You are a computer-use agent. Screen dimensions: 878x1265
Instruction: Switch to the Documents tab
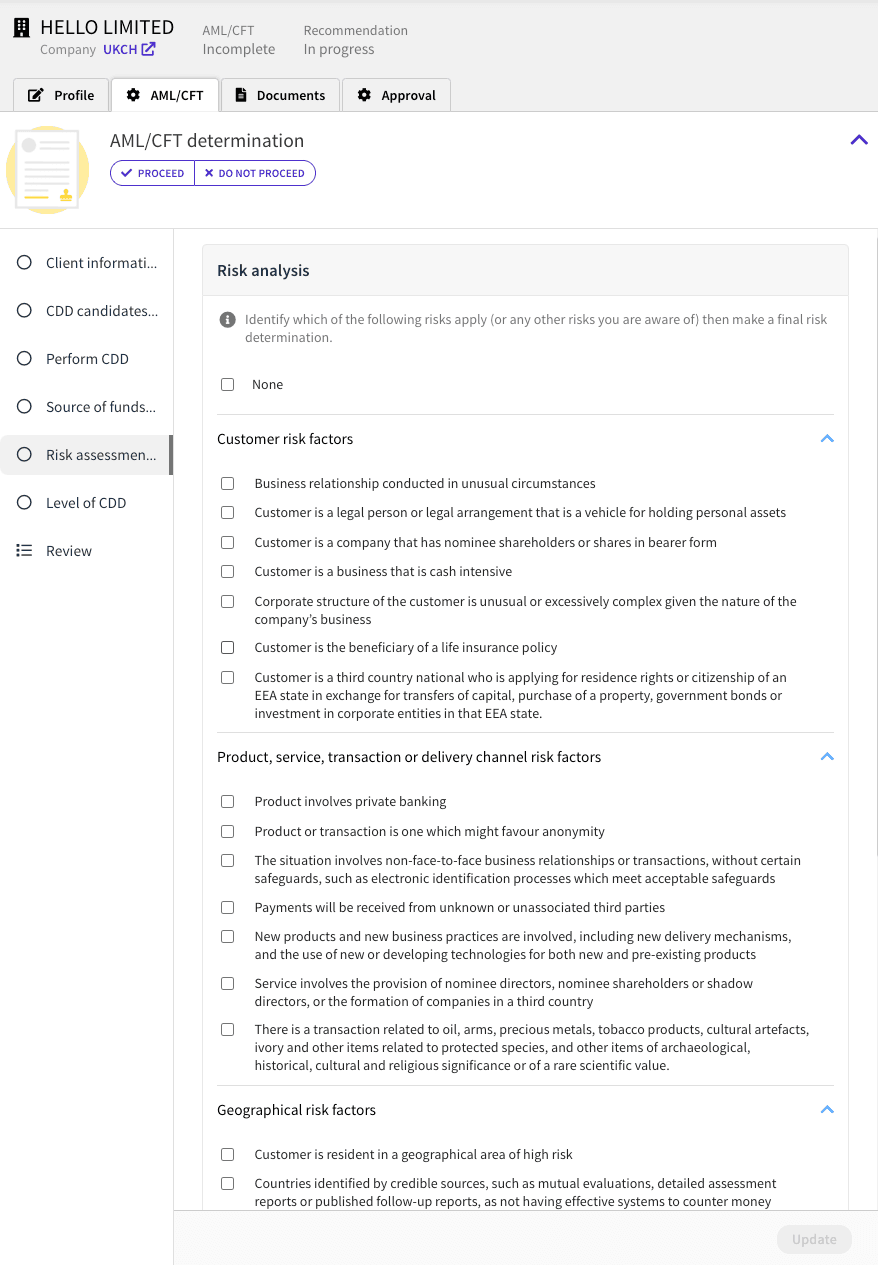tap(280, 95)
